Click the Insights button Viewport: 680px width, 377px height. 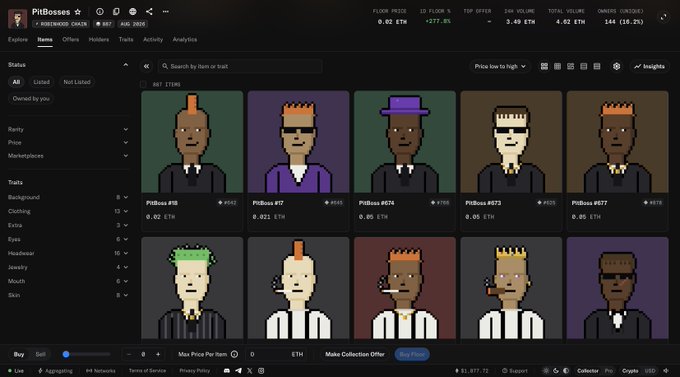649,66
